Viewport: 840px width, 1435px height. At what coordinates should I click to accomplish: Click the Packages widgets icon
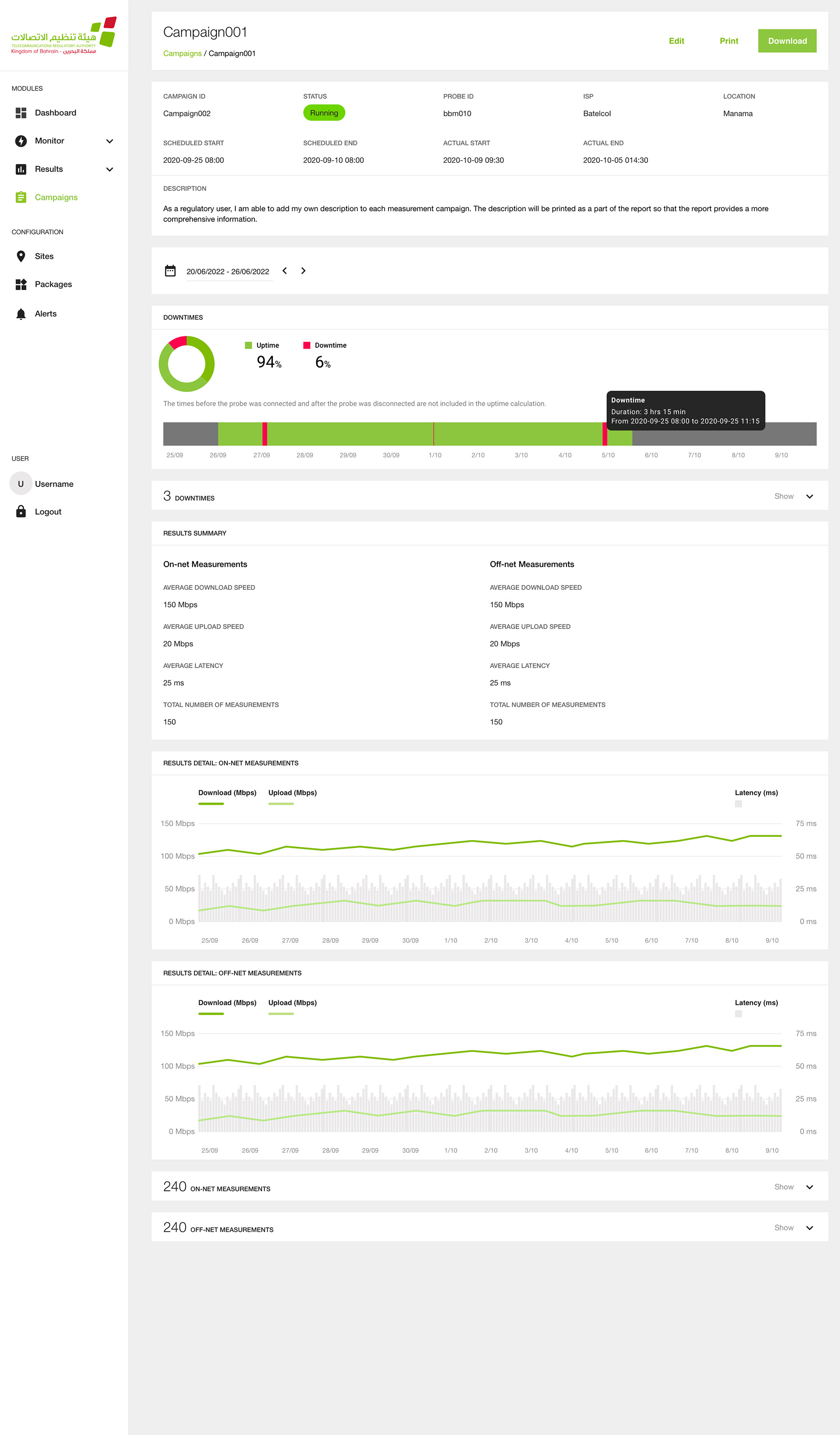click(21, 284)
